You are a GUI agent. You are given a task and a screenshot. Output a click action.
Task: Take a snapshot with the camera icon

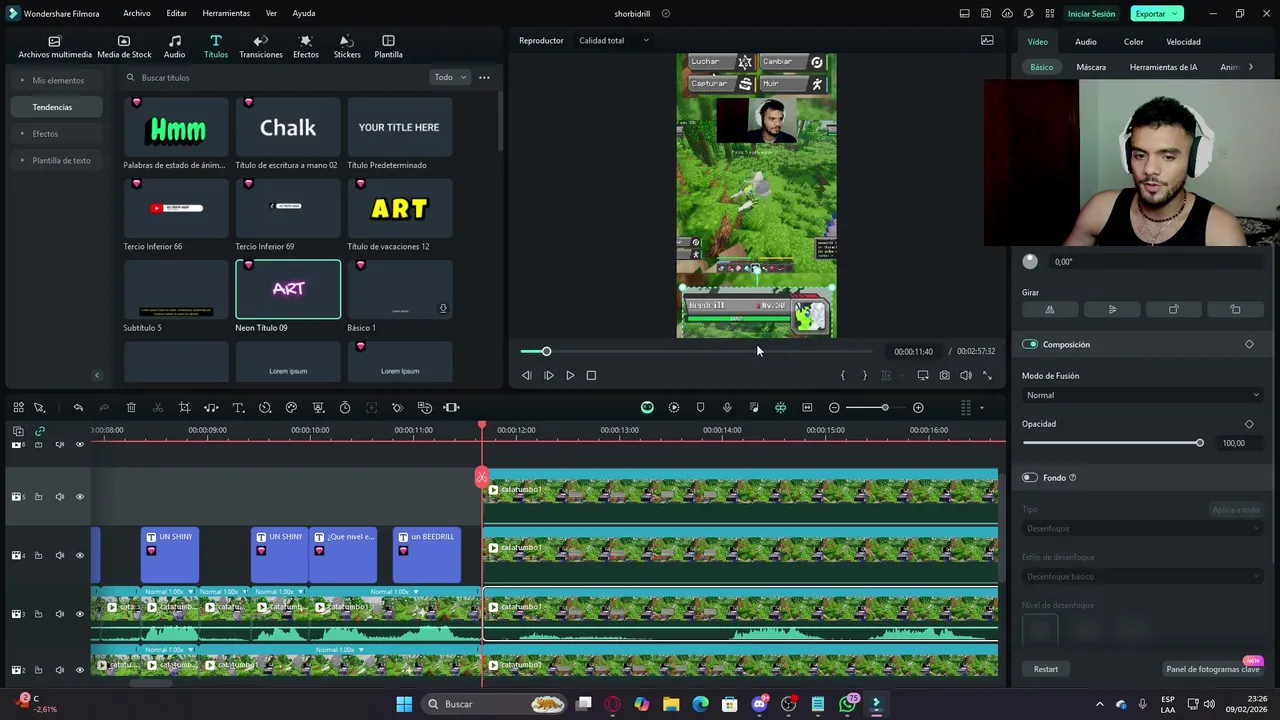click(x=944, y=376)
